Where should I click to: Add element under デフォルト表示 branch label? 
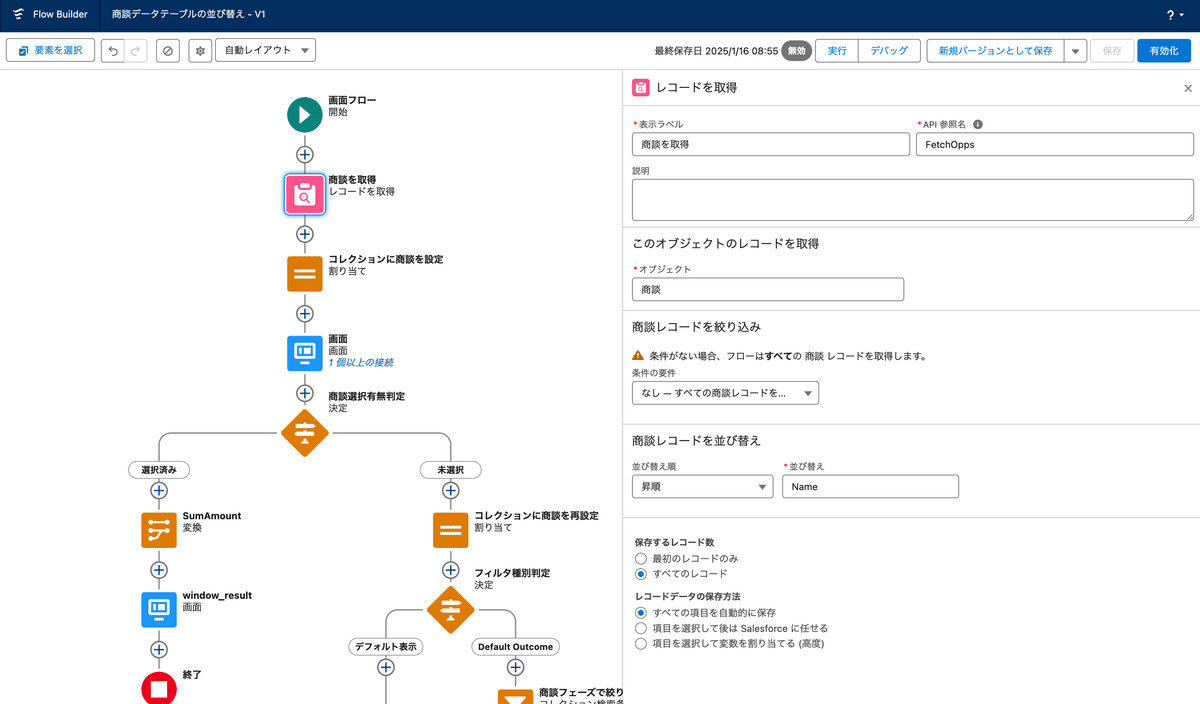coord(386,667)
